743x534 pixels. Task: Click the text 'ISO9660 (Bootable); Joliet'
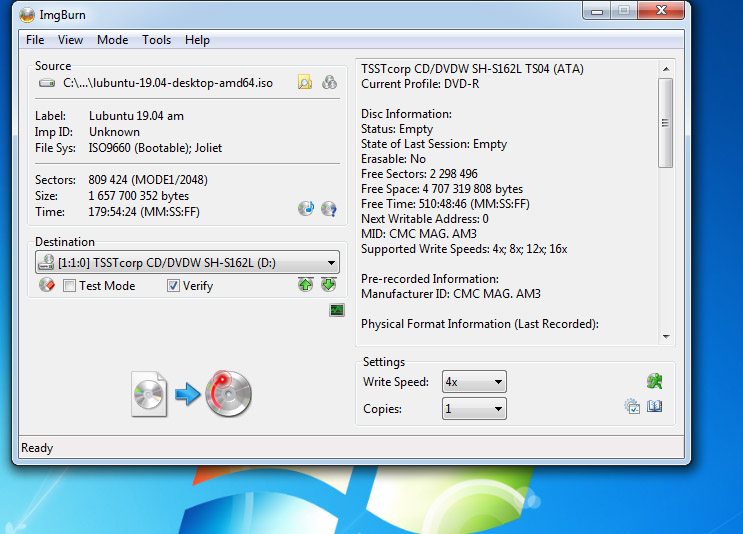(x=155, y=148)
